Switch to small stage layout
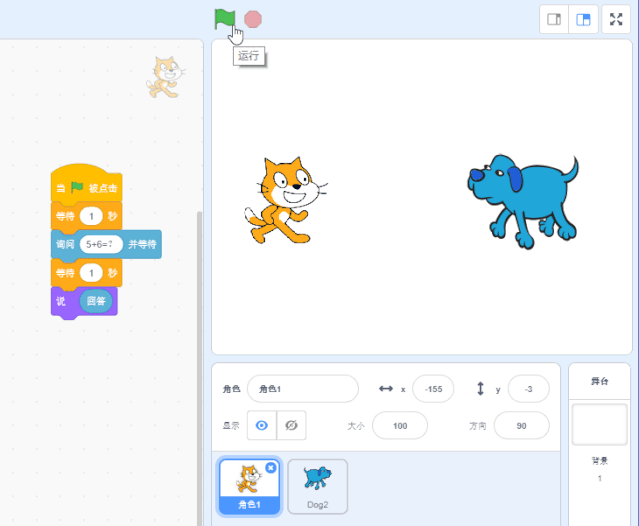The image size is (639, 526). tap(554, 19)
